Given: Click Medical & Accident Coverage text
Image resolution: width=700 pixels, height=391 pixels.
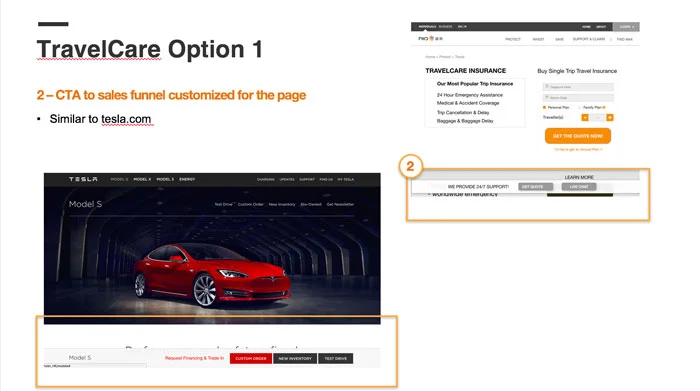Looking at the screenshot, I should [x=468, y=103].
